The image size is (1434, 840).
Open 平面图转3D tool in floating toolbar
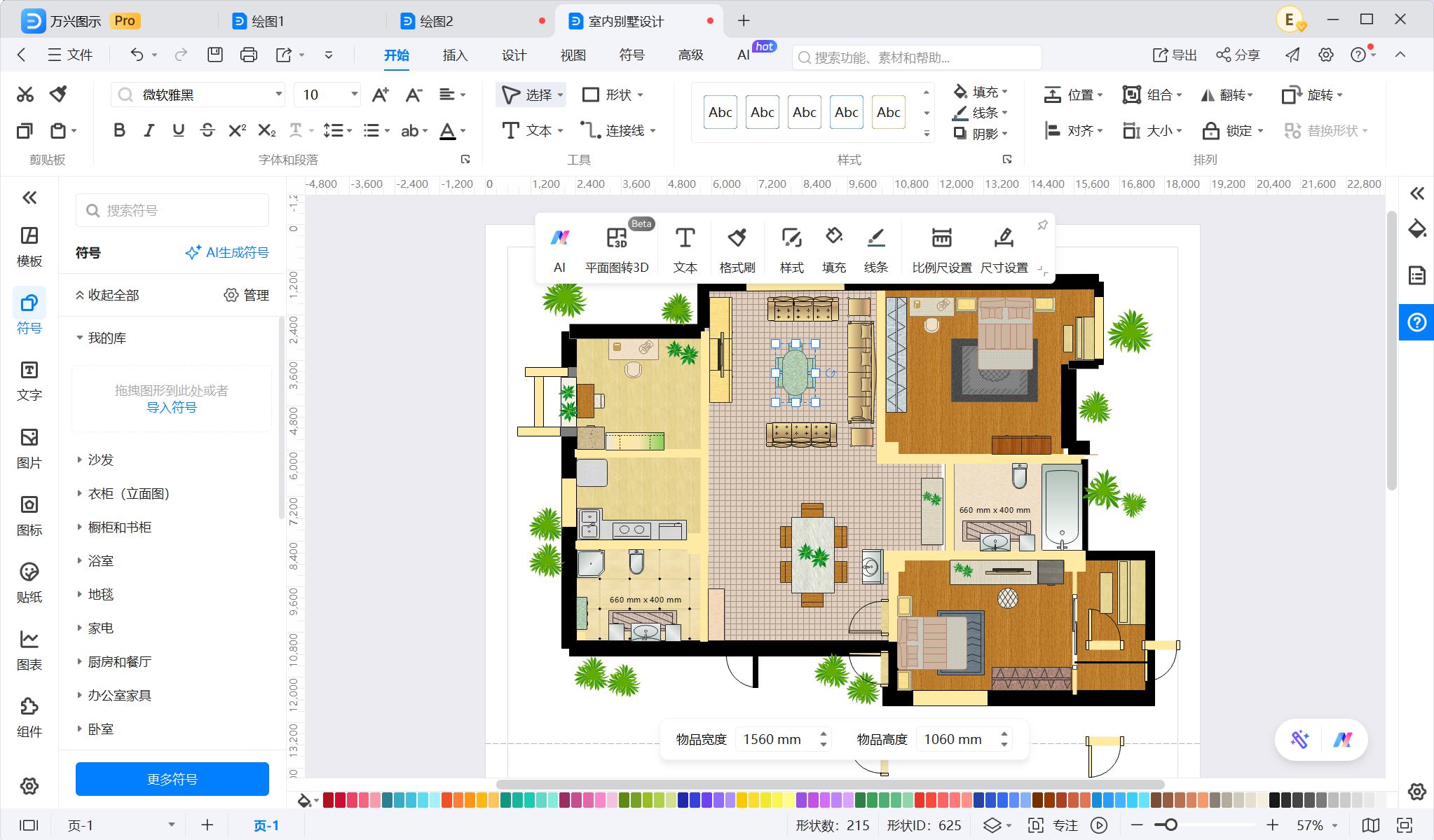pos(617,249)
